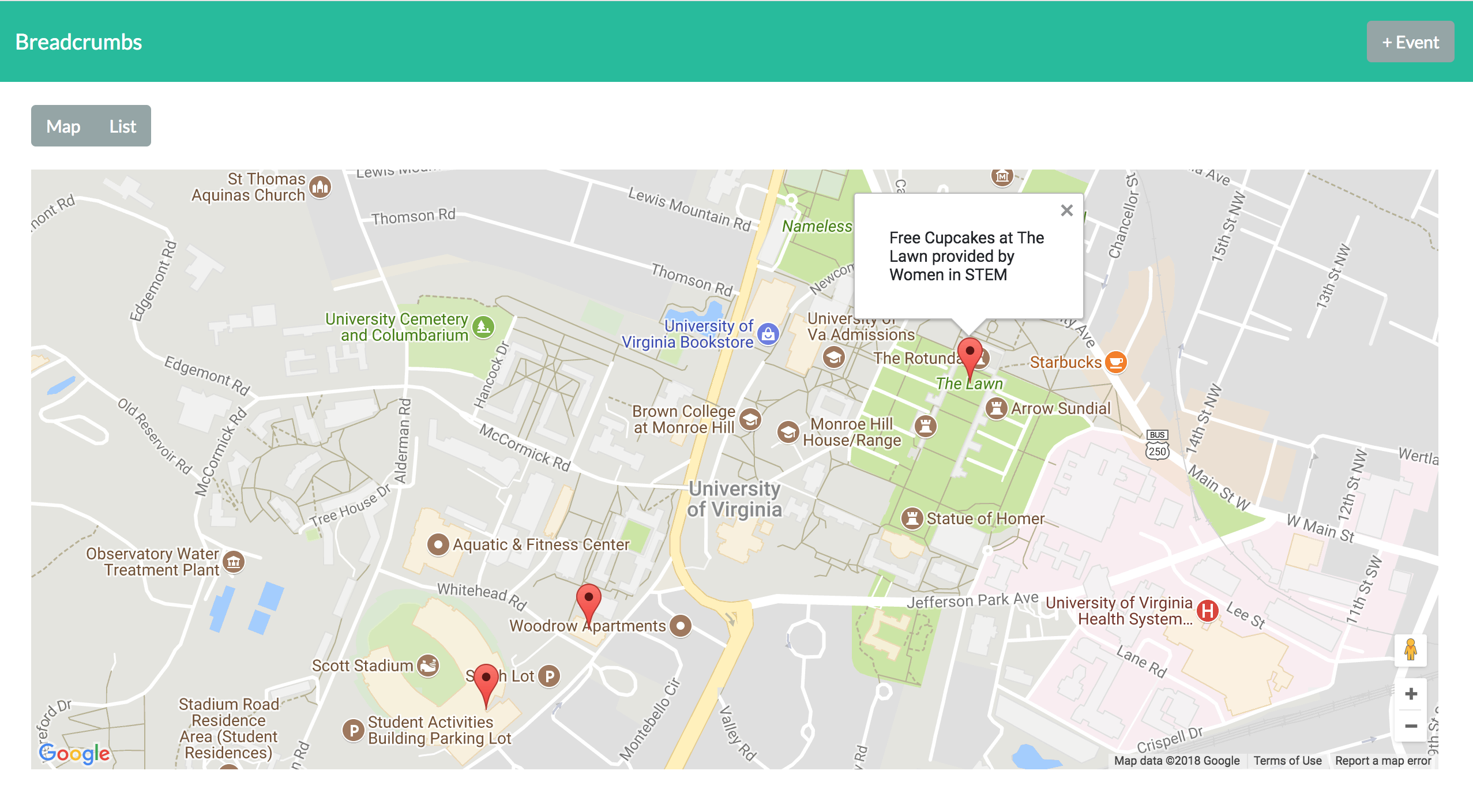This screenshot has height=812, width=1473.
Task: Click the Statue of Homer icon
Action: point(912,518)
